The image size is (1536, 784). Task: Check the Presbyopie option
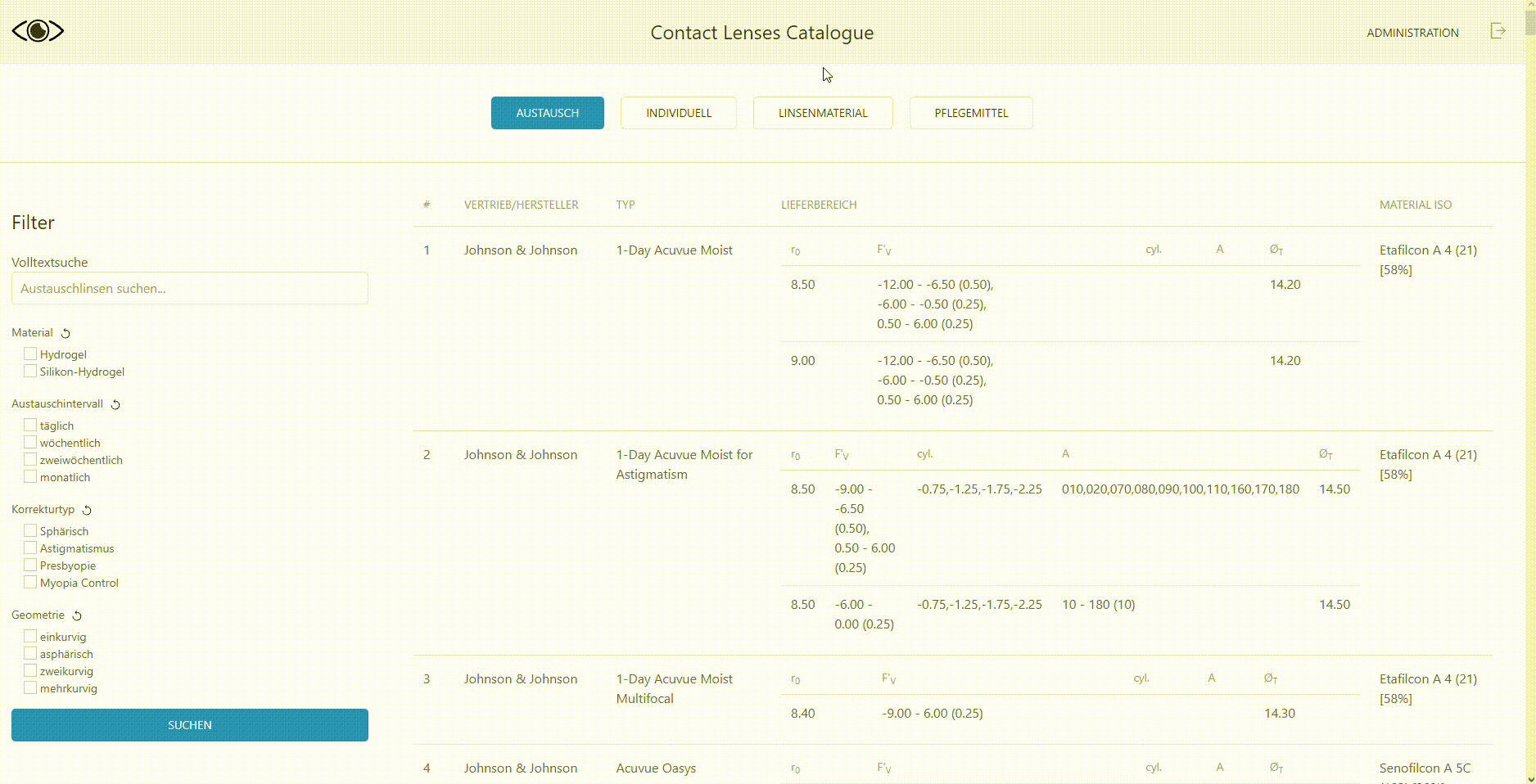[x=30, y=565]
